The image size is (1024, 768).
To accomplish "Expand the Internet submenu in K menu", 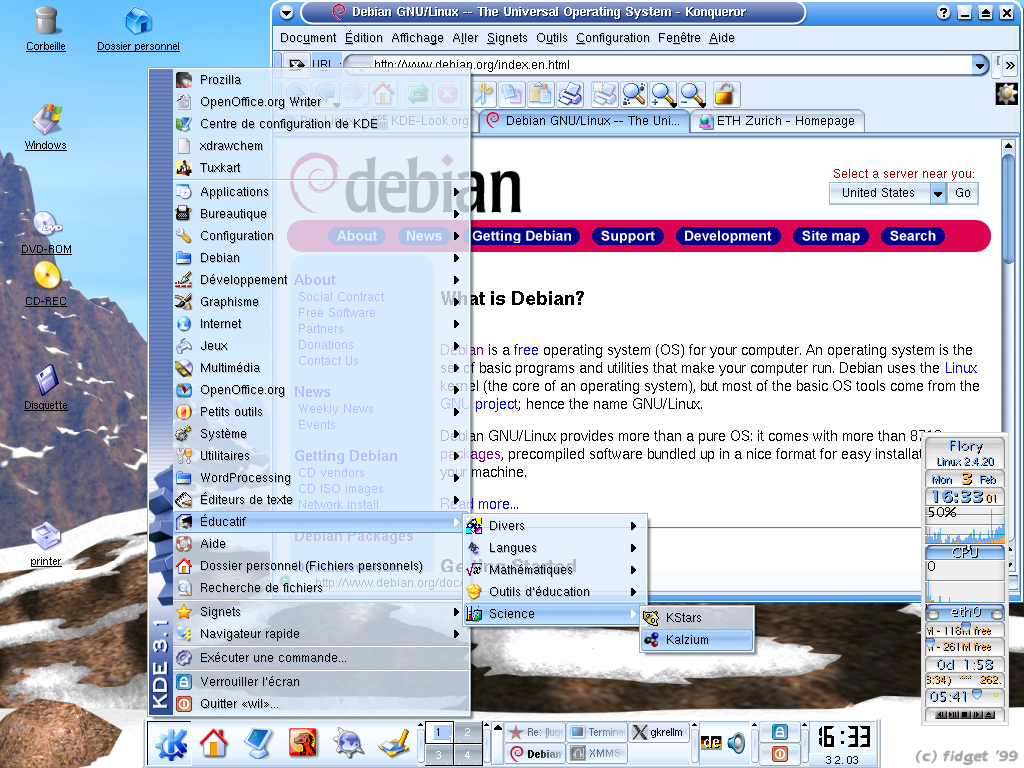I will [321, 323].
